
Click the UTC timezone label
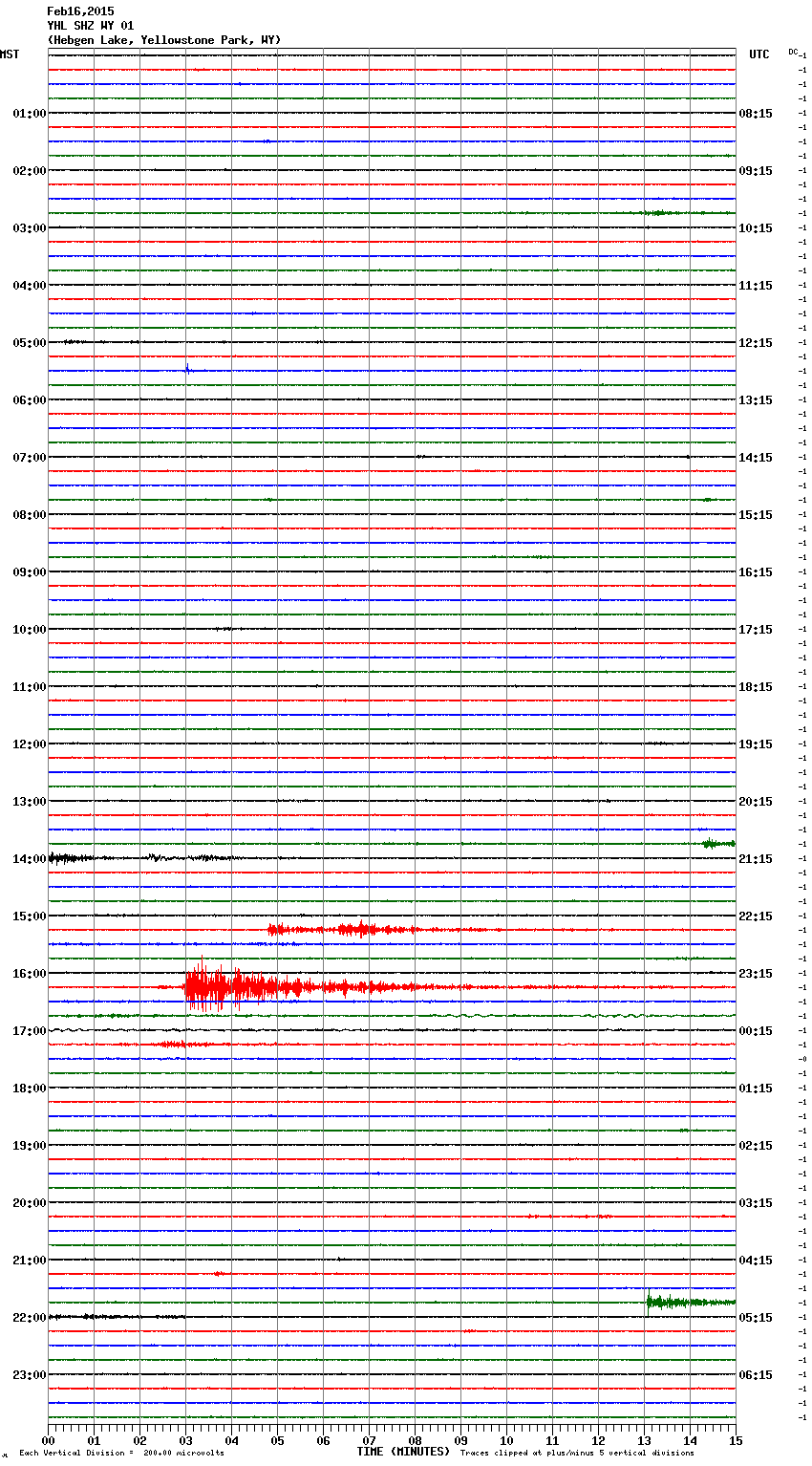(759, 54)
